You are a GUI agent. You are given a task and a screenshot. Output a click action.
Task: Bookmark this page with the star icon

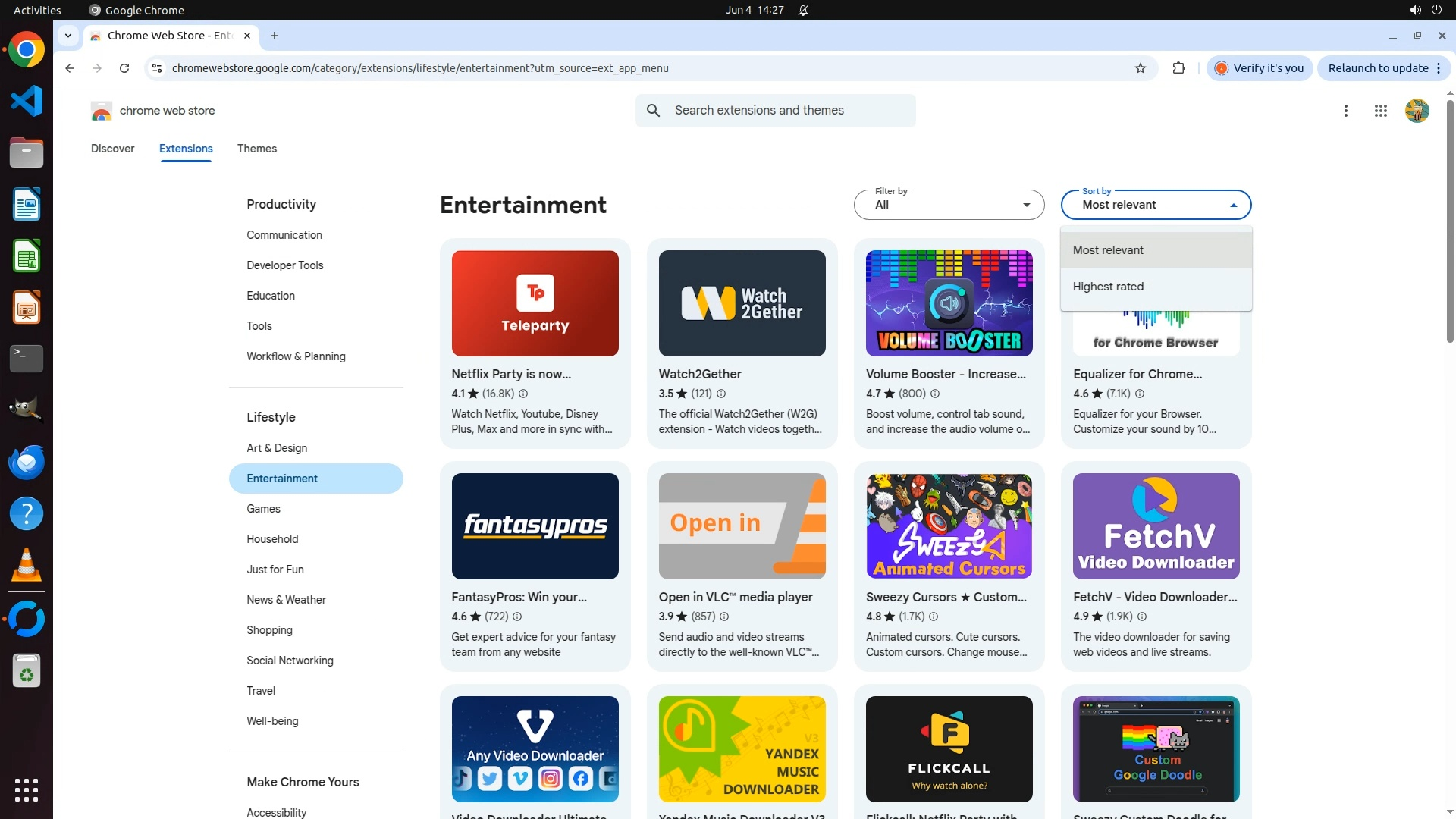pos(1140,68)
